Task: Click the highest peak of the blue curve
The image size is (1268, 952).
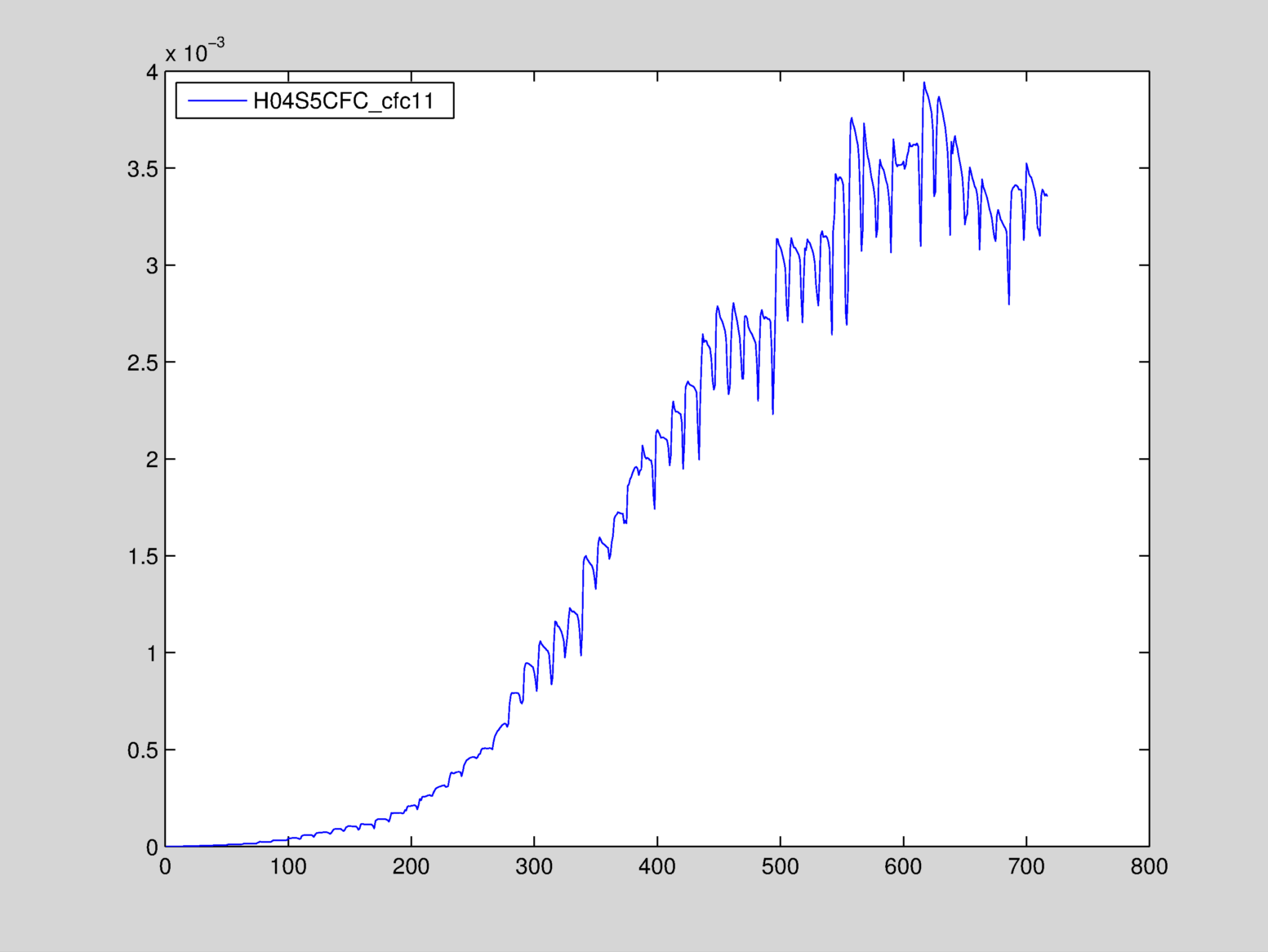Action: [x=924, y=82]
